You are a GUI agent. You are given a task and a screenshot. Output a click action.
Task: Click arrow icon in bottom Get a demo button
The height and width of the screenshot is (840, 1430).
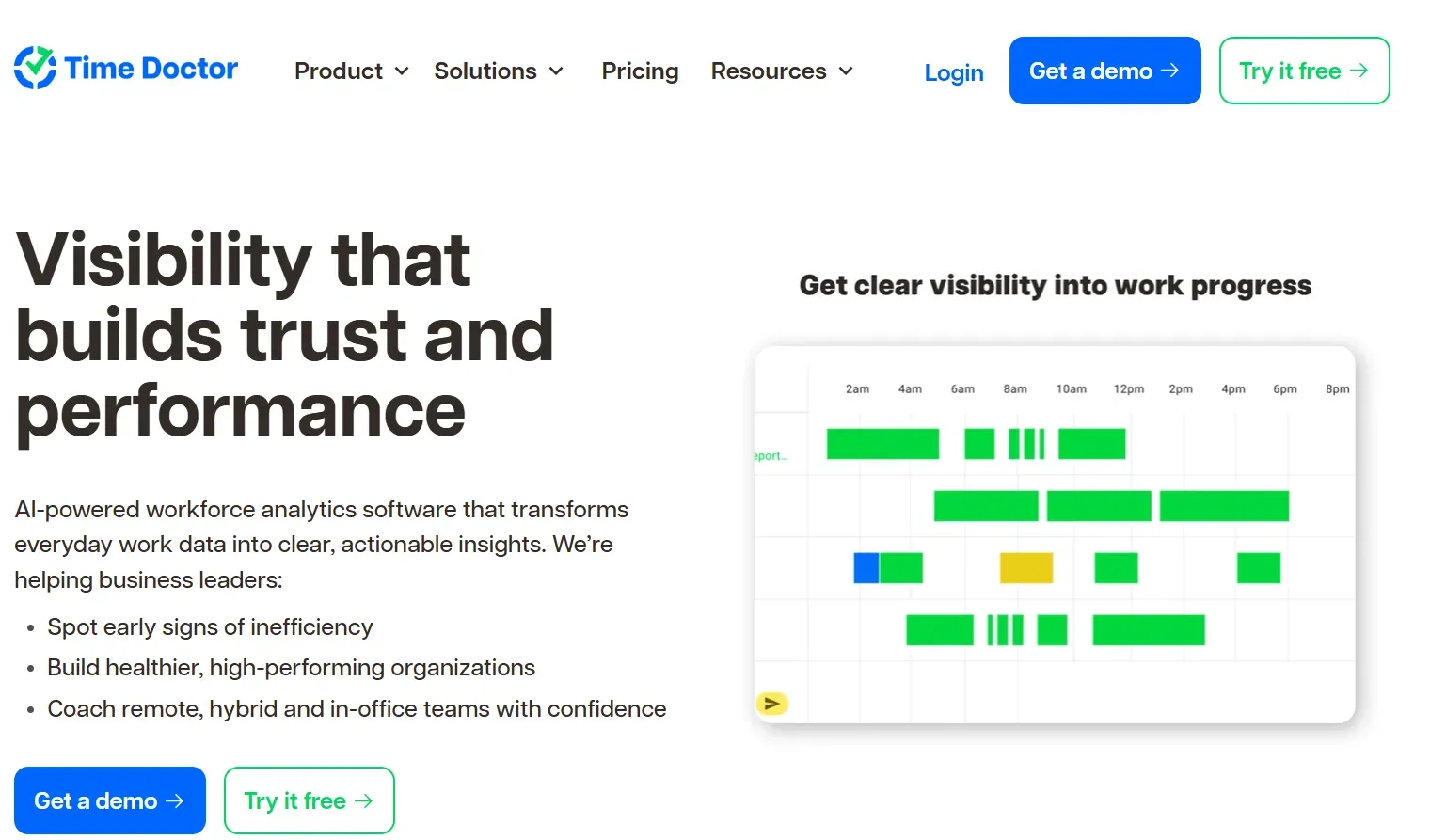point(174,800)
